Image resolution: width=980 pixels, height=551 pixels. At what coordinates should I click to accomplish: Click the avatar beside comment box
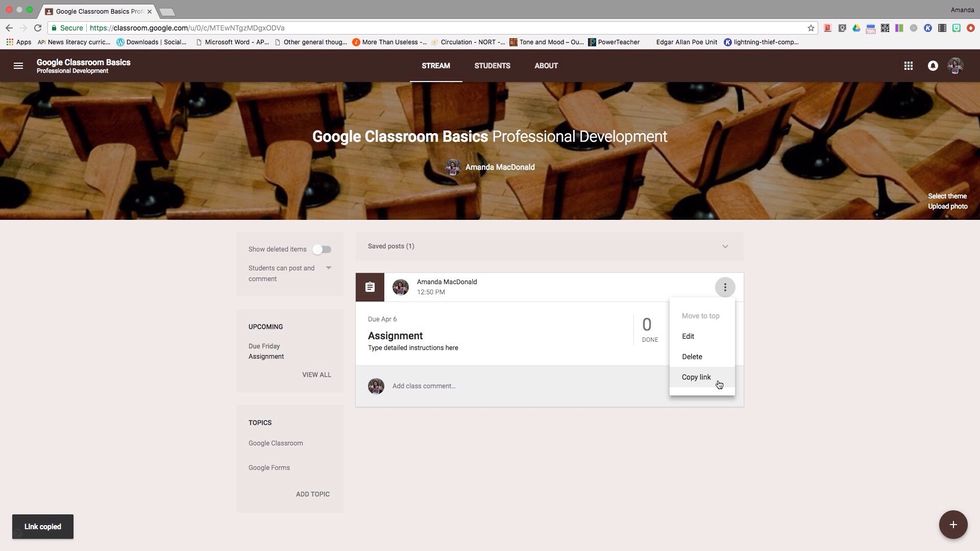376,386
